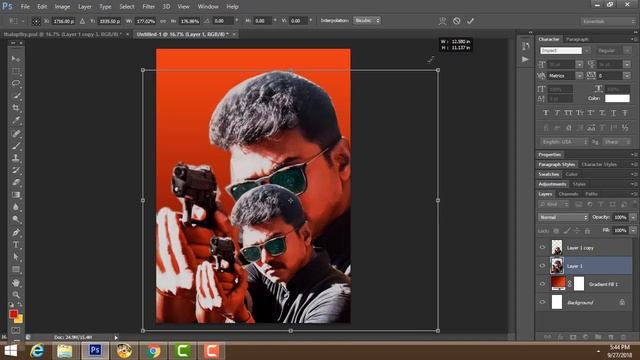Select the Lasso tool
640x360 pixels.
(16, 83)
